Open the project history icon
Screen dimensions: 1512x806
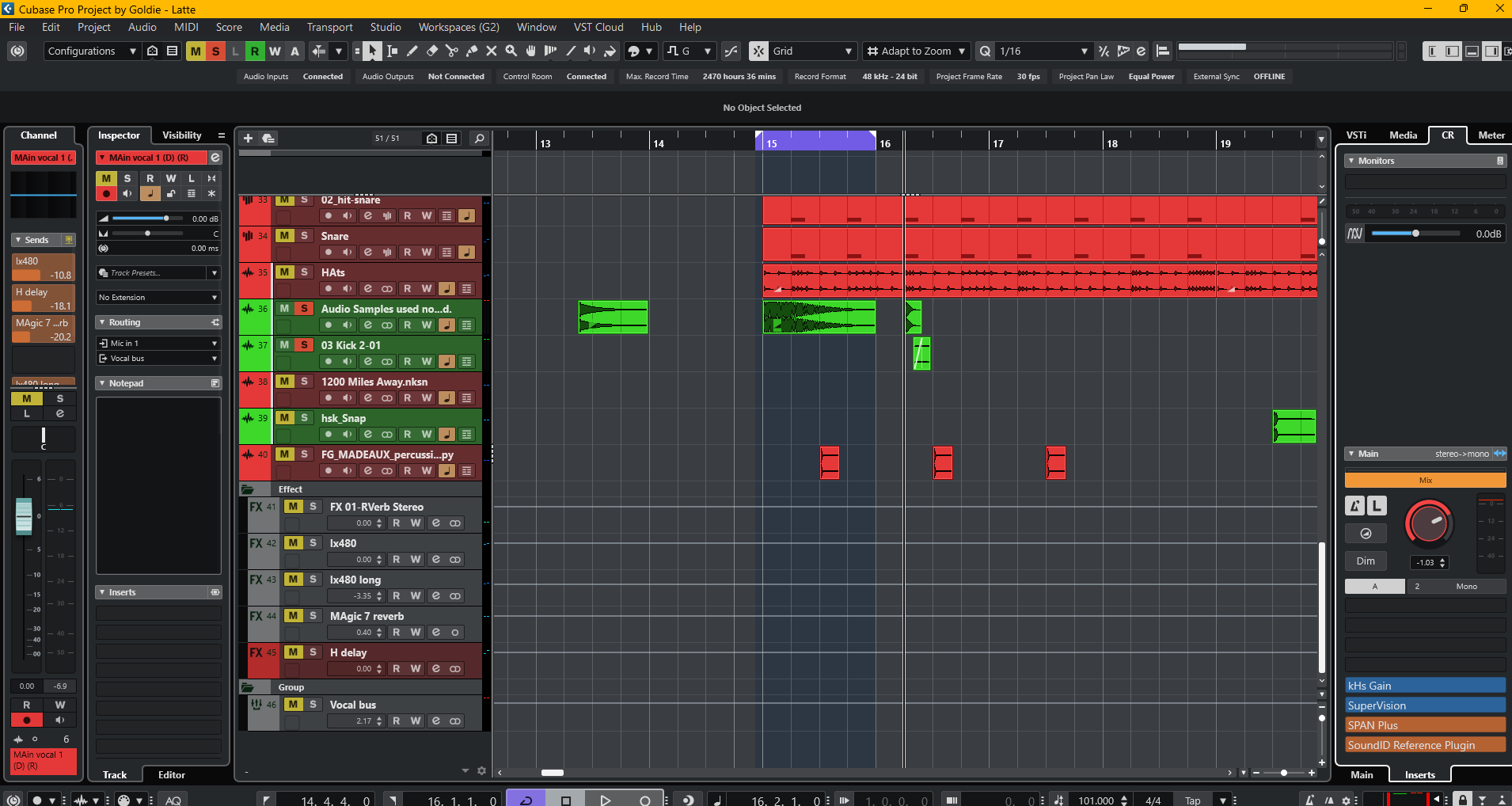(17, 51)
